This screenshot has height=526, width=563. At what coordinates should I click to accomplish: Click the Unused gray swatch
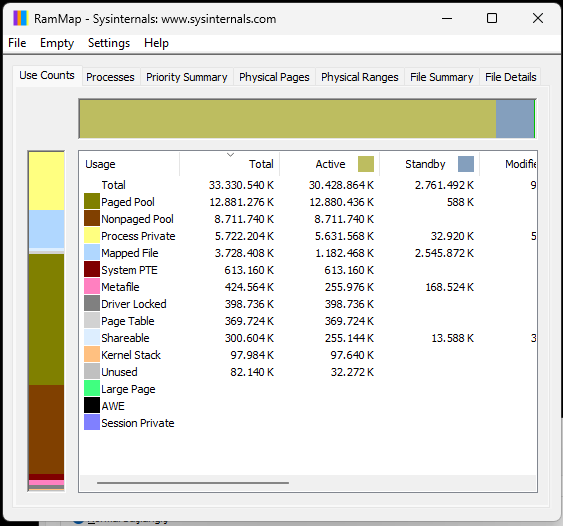pos(92,371)
